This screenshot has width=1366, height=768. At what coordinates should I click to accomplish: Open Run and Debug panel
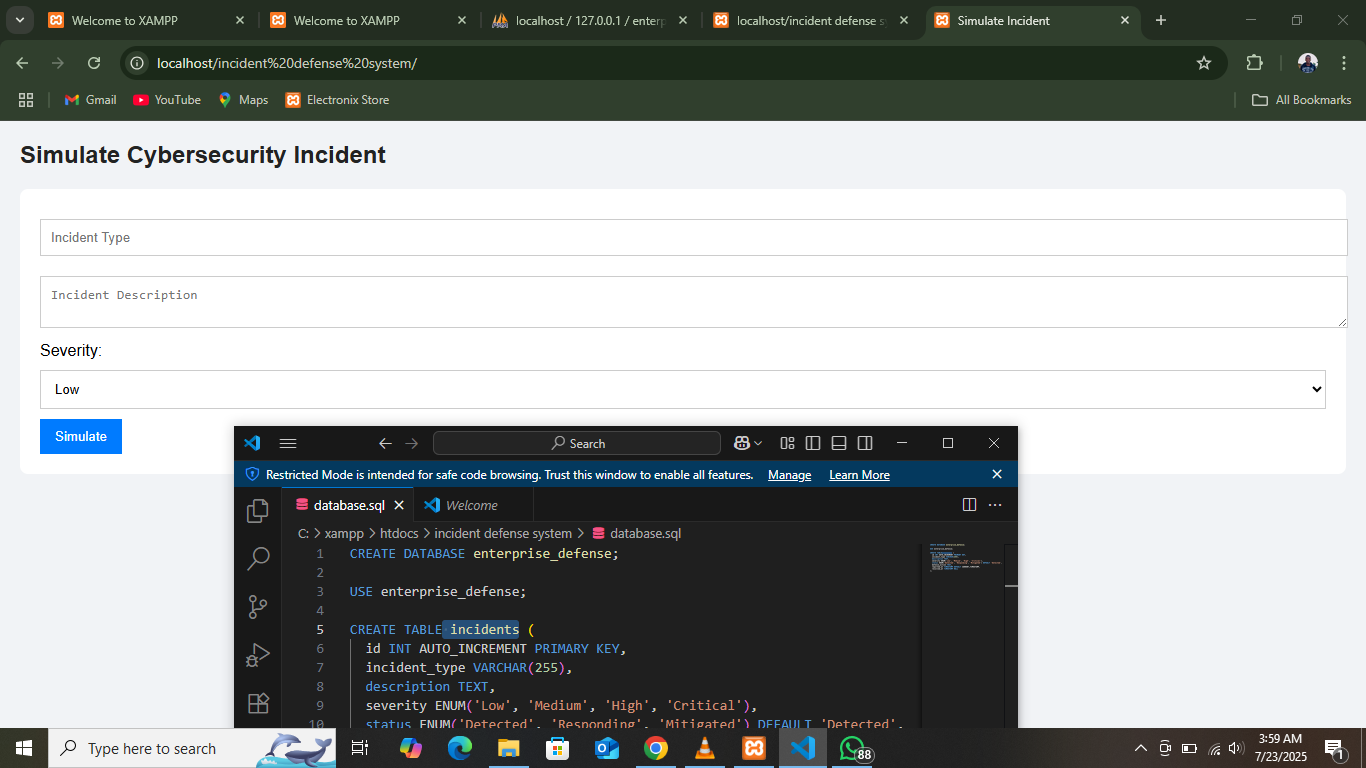257,655
